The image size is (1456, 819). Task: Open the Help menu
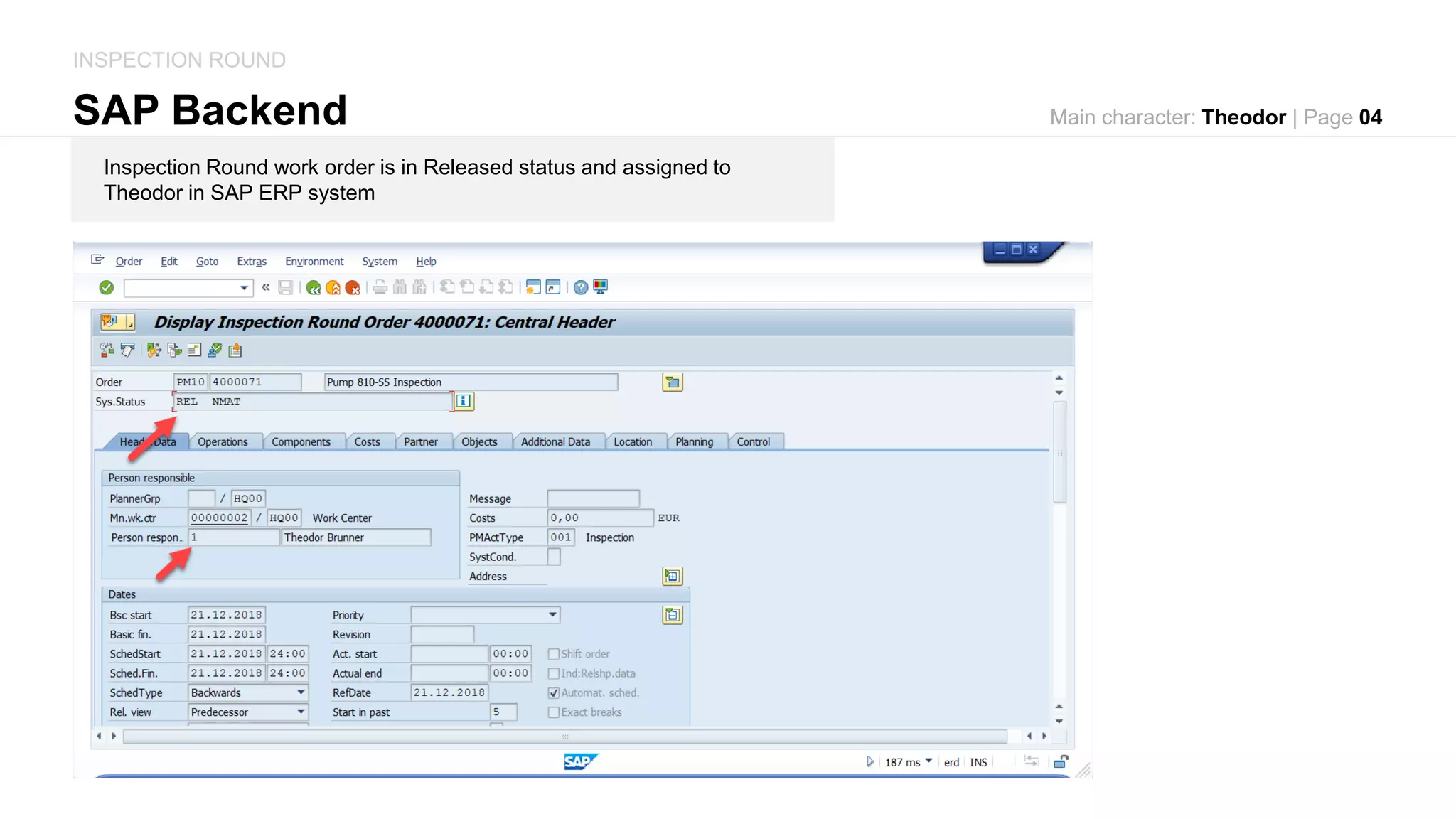click(x=426, y=262)
